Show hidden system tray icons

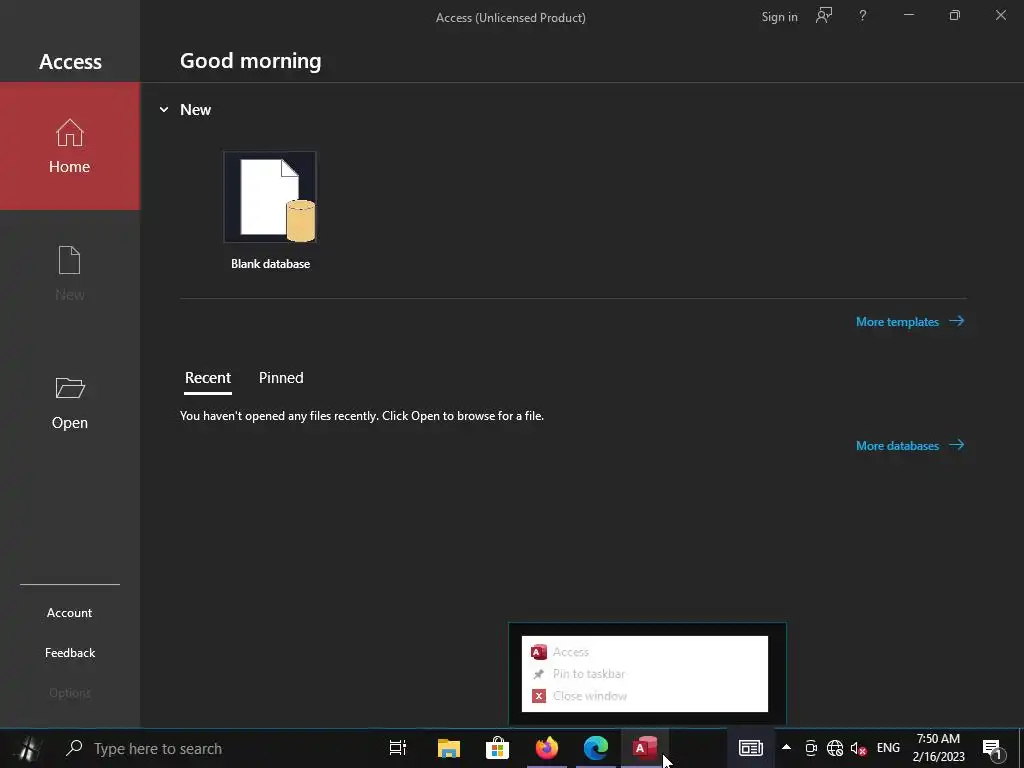point(786,748)
